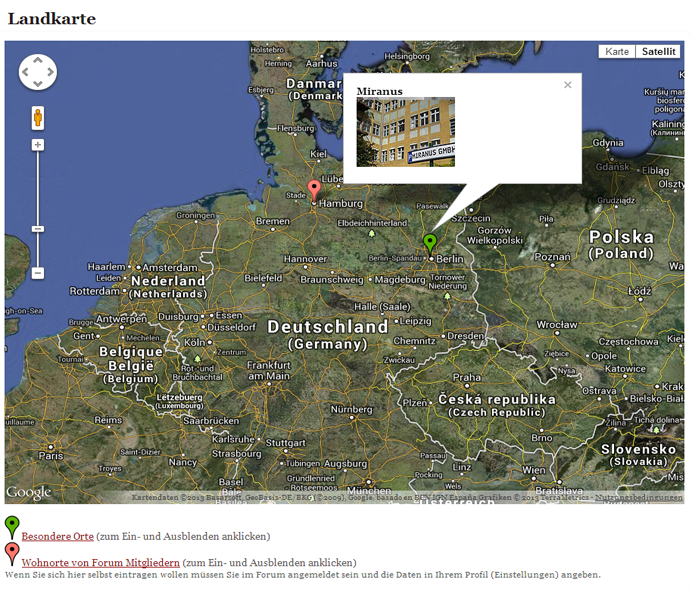The image size is (692, 589).
Task: Pan the map right with the arrow control
Action: point(50,72)
